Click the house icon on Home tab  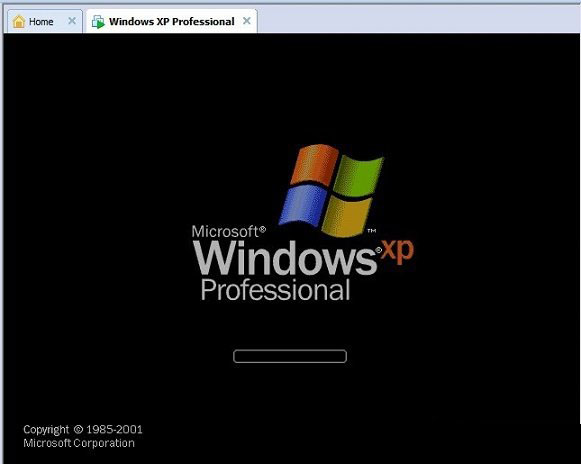click(x=19, y=21)
